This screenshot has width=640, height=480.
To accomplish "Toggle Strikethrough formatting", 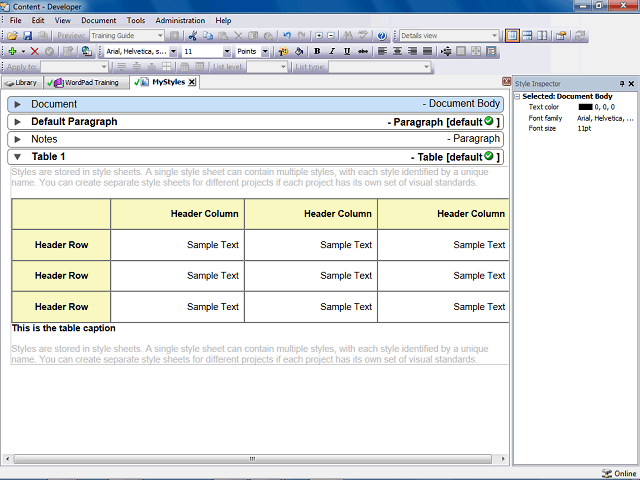I will tap(362, 51).
